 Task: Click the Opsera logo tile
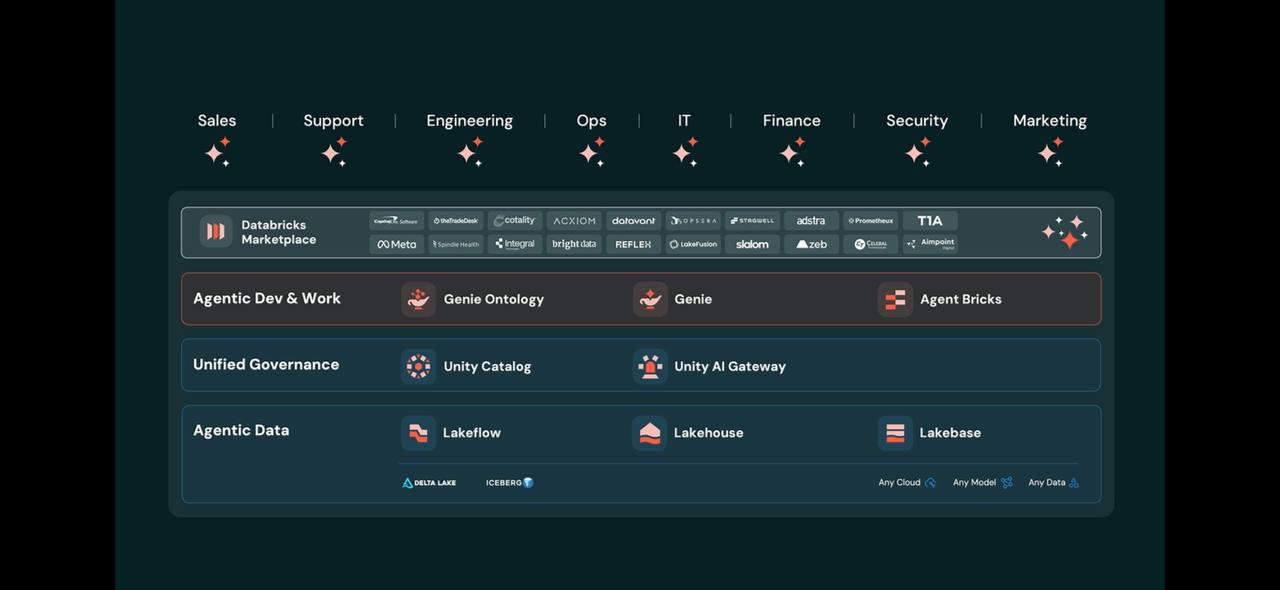pos(692,221)
